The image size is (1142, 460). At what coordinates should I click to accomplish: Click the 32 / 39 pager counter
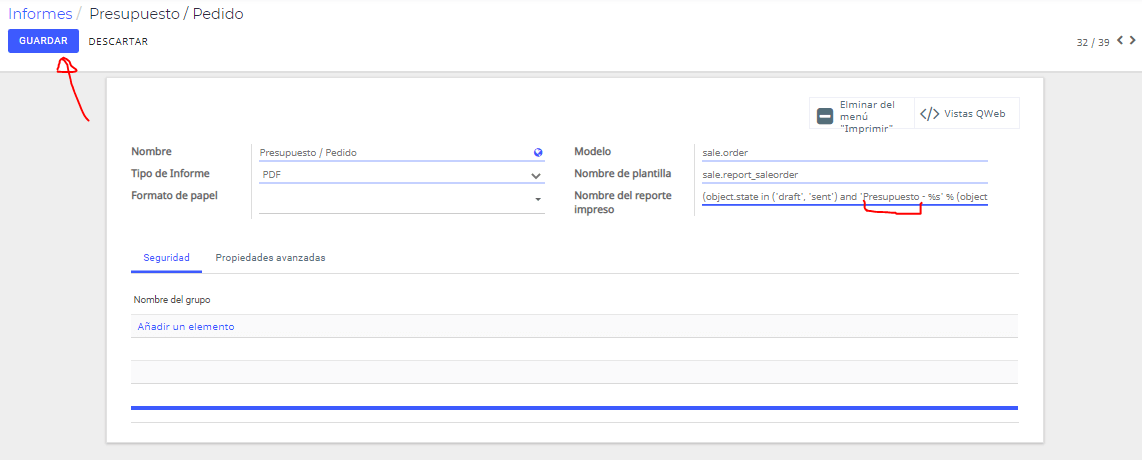coord(1092,42)
